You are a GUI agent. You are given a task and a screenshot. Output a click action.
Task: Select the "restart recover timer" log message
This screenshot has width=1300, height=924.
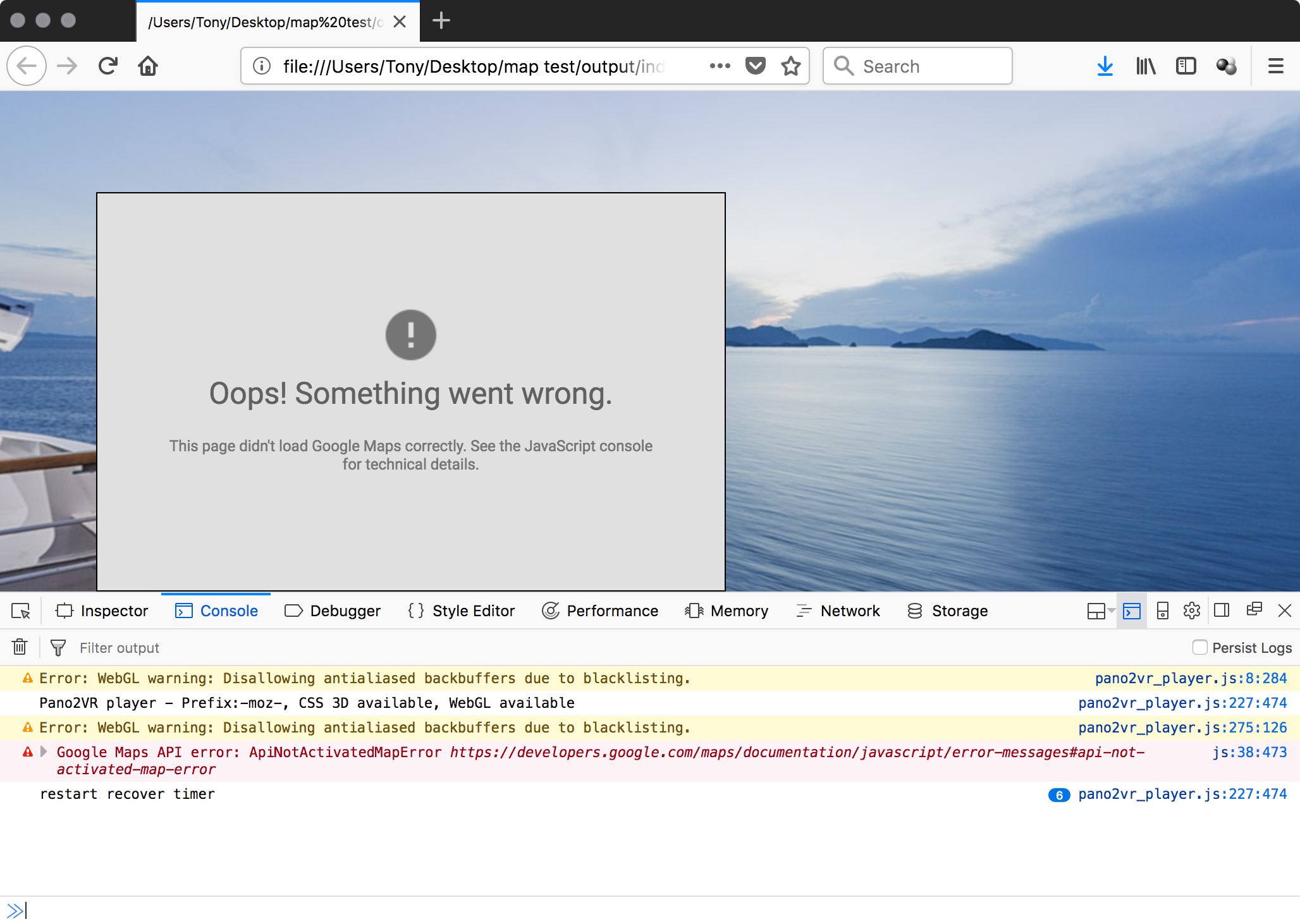[127, 794]
